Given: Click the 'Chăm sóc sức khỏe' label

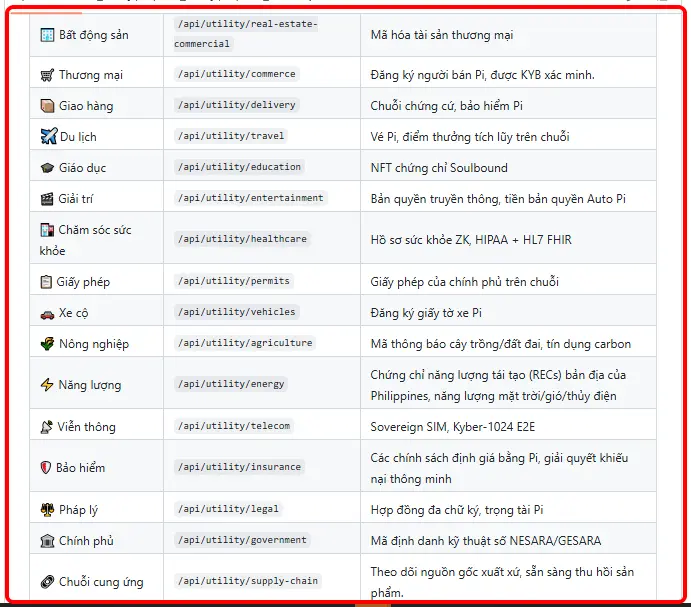Looking at the screenshot, I should click(85, 240).
